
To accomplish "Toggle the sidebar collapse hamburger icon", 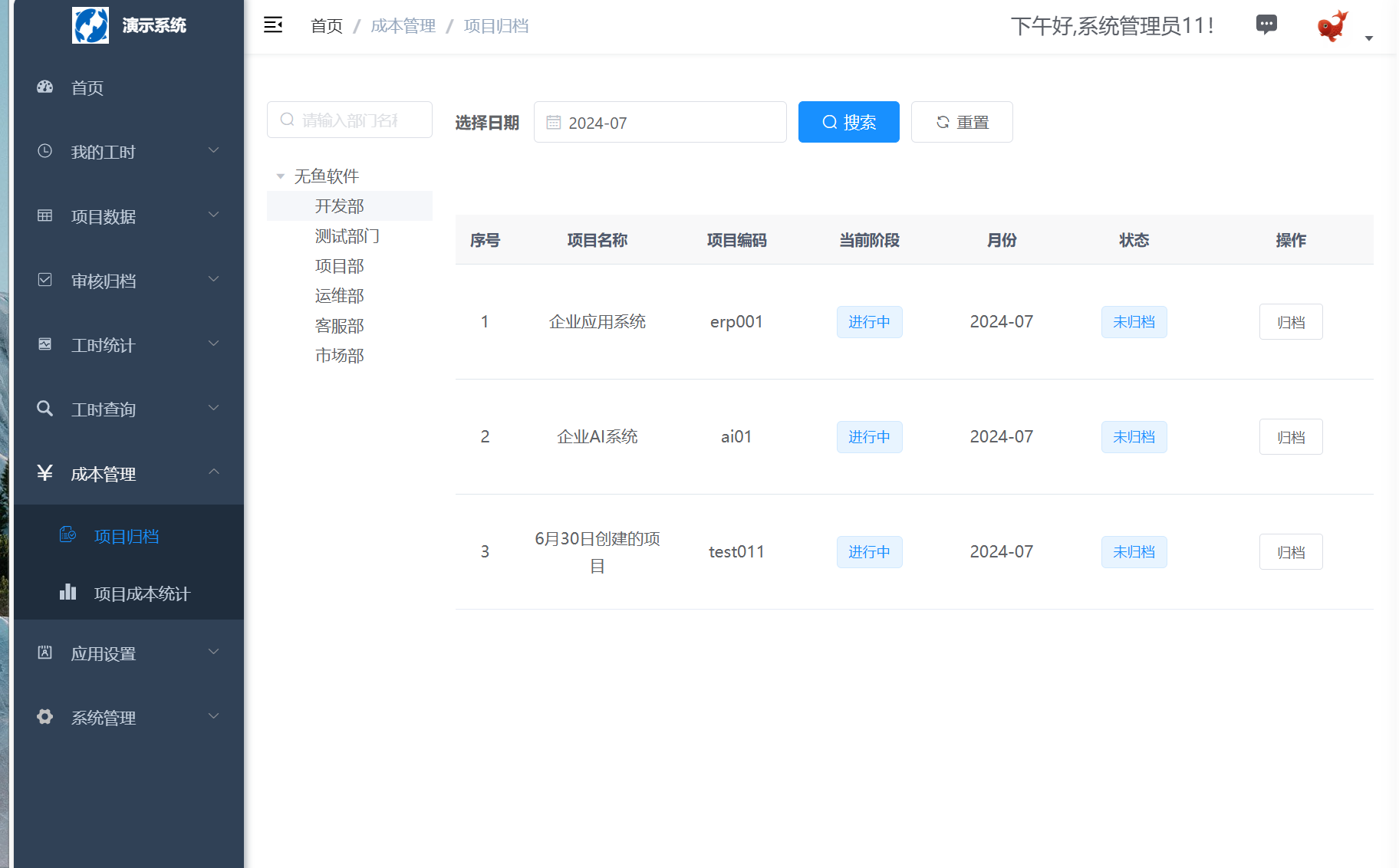I will pos(273,25).
